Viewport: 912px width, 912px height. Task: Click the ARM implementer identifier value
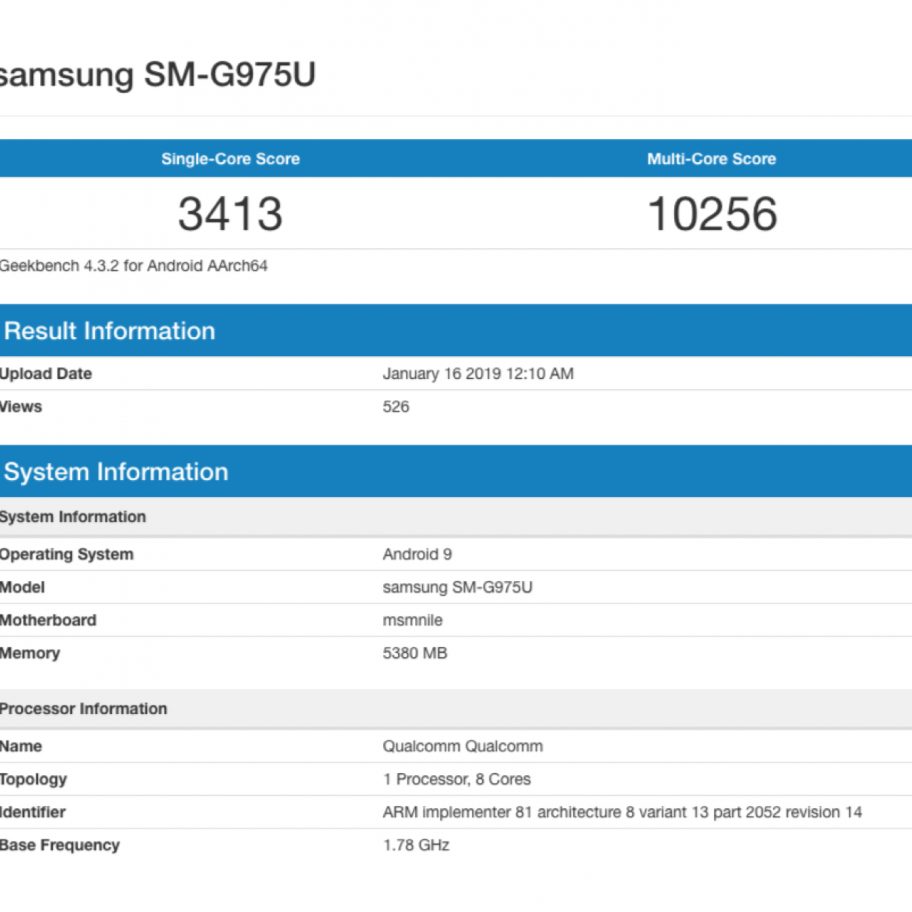pyautogui.click(x=621, y=812)
